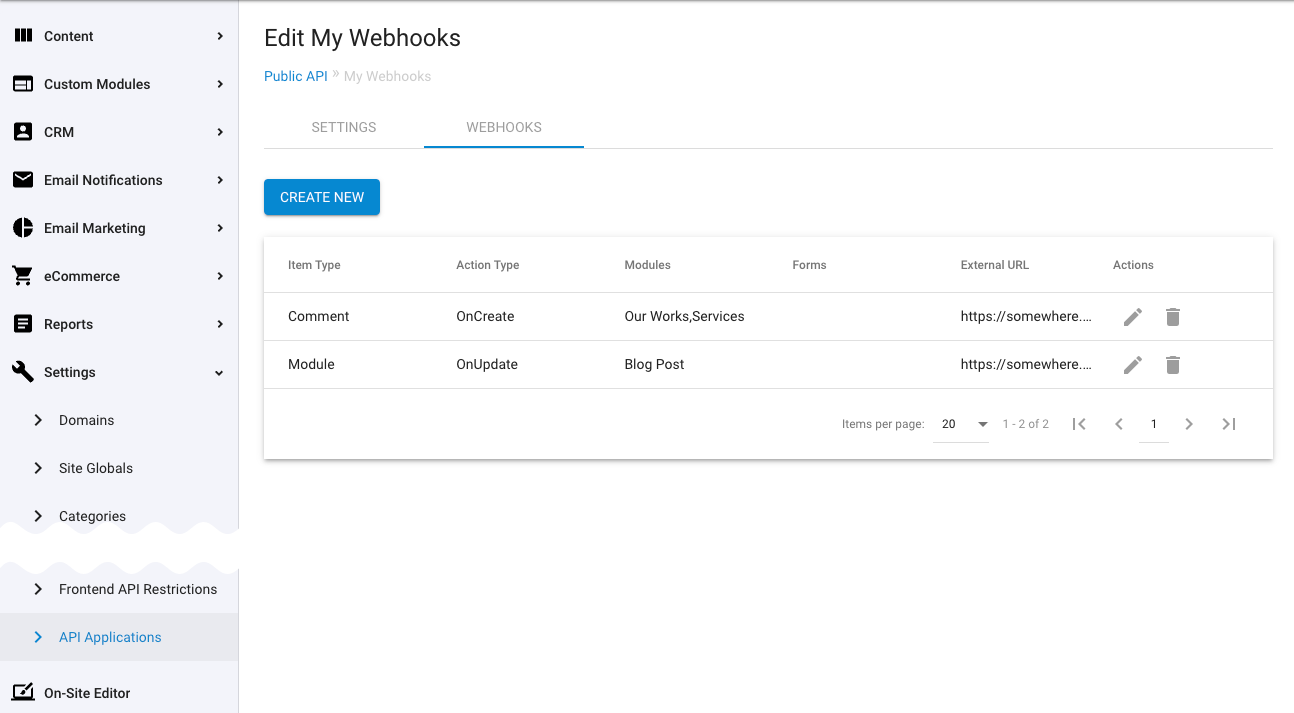
Task: Click the Blog Post modules cell
Action: coord(655,364)
